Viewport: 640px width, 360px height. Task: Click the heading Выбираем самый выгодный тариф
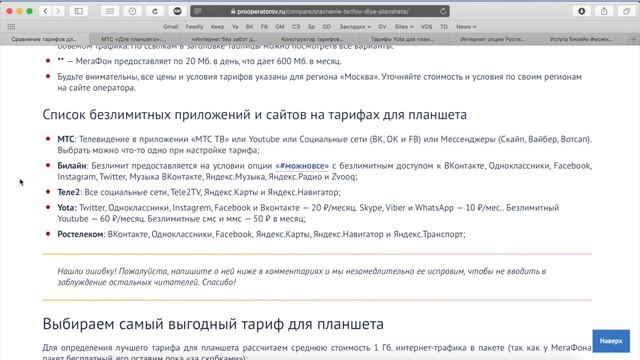coord(213,324)
